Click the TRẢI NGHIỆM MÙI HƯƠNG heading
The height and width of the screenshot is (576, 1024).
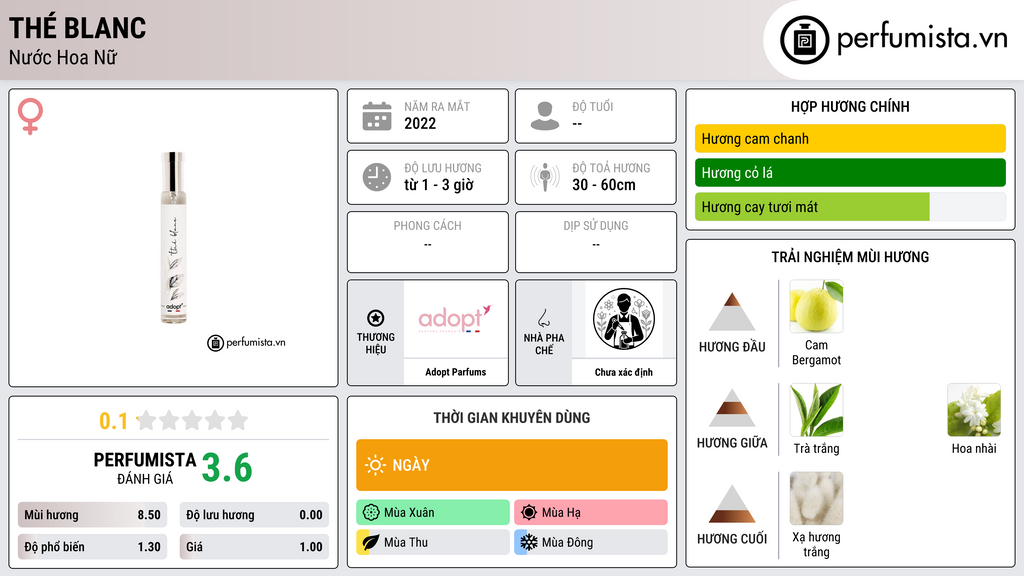850,257
